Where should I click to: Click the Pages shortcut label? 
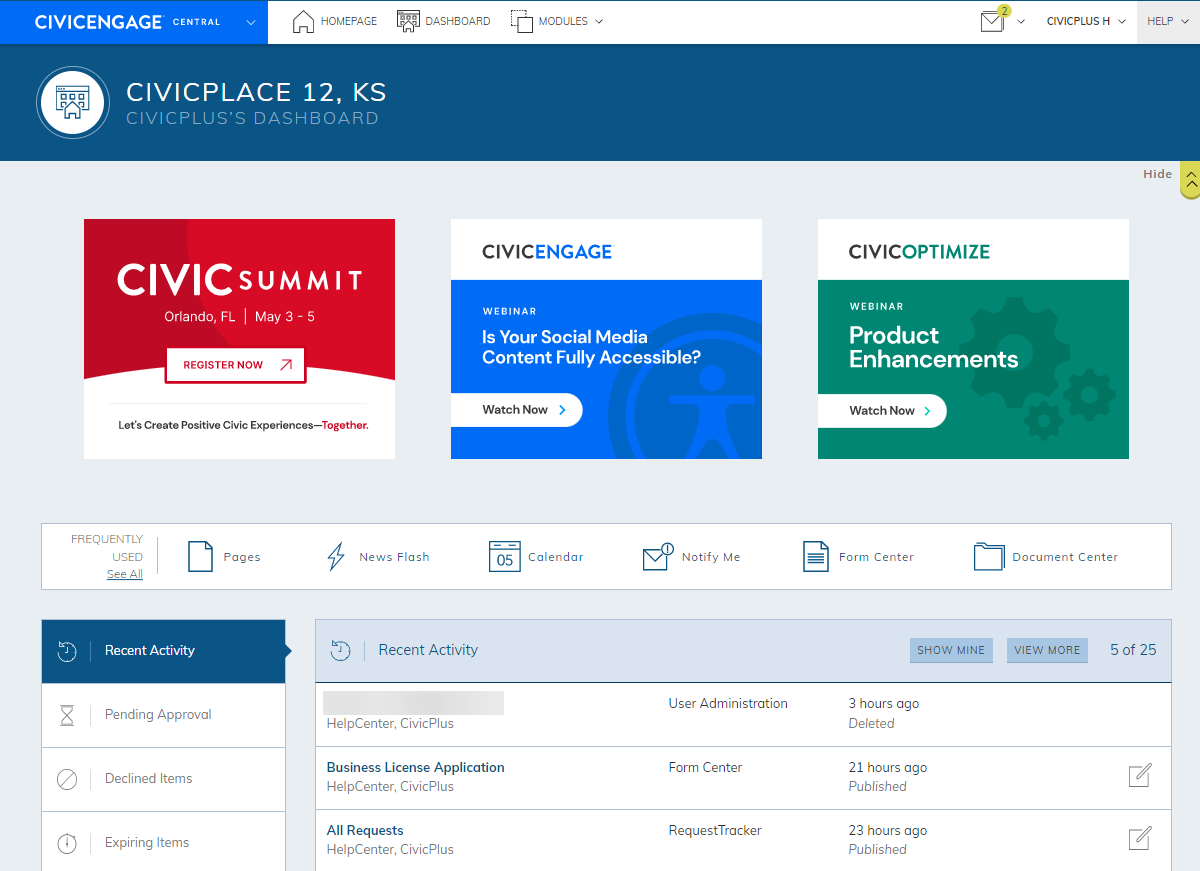[242, 557]
